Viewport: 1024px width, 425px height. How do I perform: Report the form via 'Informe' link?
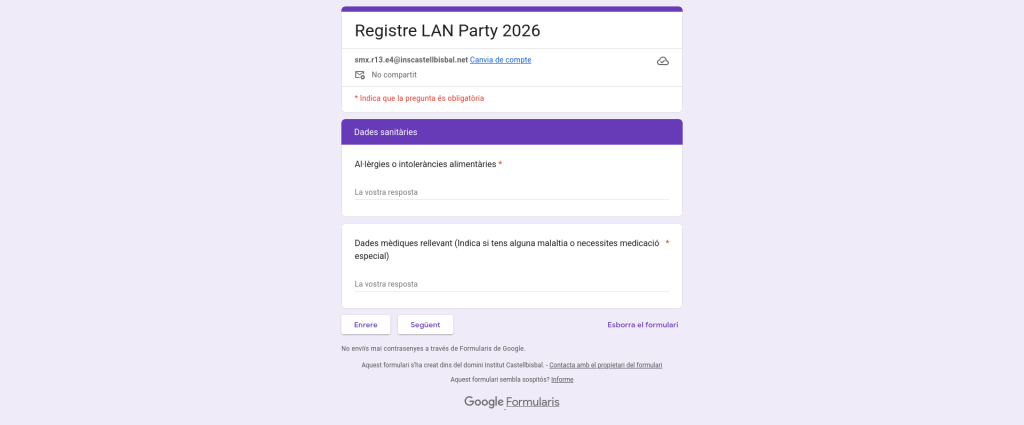tap(562, 380)
